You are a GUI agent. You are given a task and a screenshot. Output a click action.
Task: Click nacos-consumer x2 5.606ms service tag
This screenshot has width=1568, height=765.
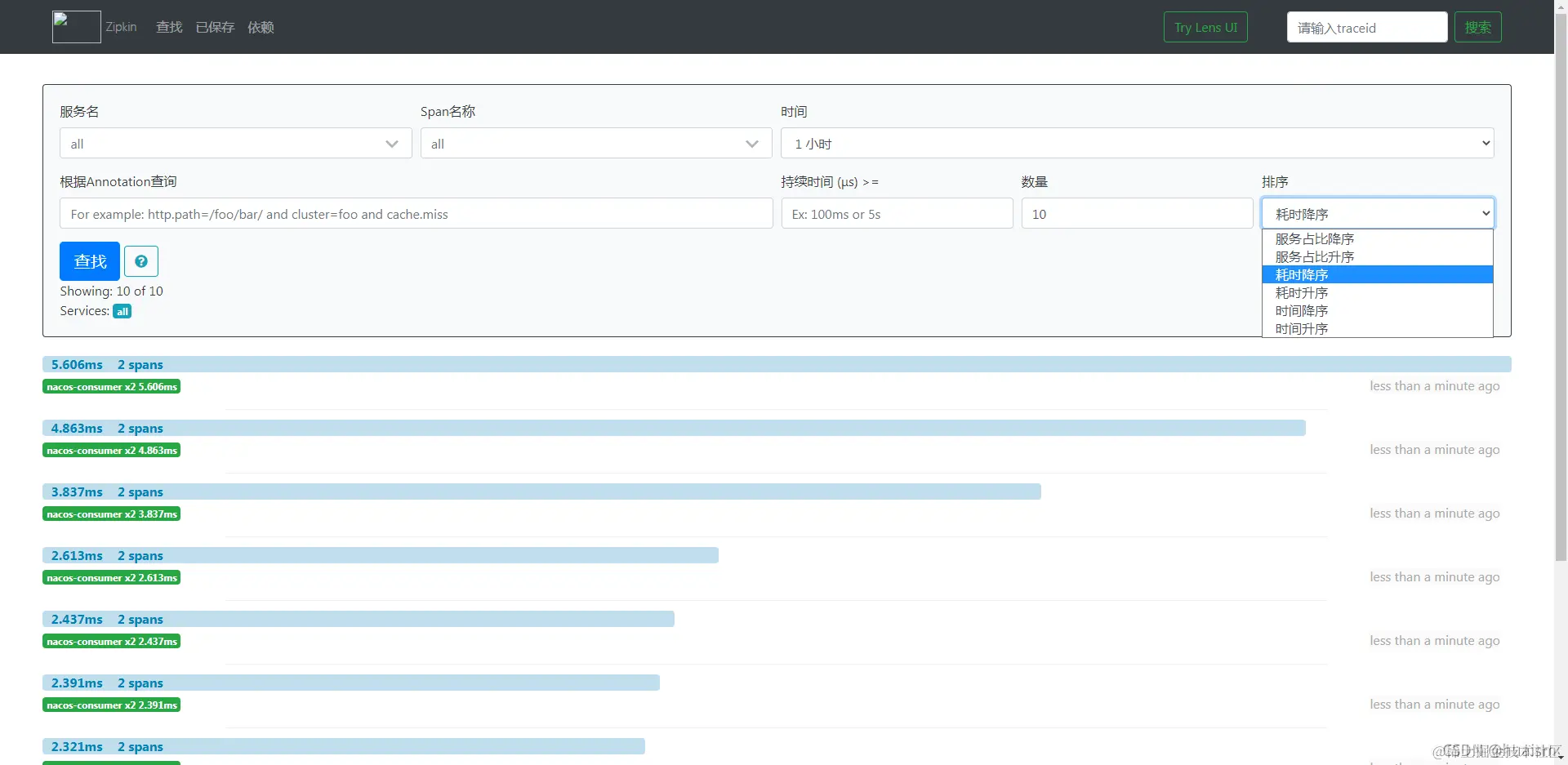point(112,386)
